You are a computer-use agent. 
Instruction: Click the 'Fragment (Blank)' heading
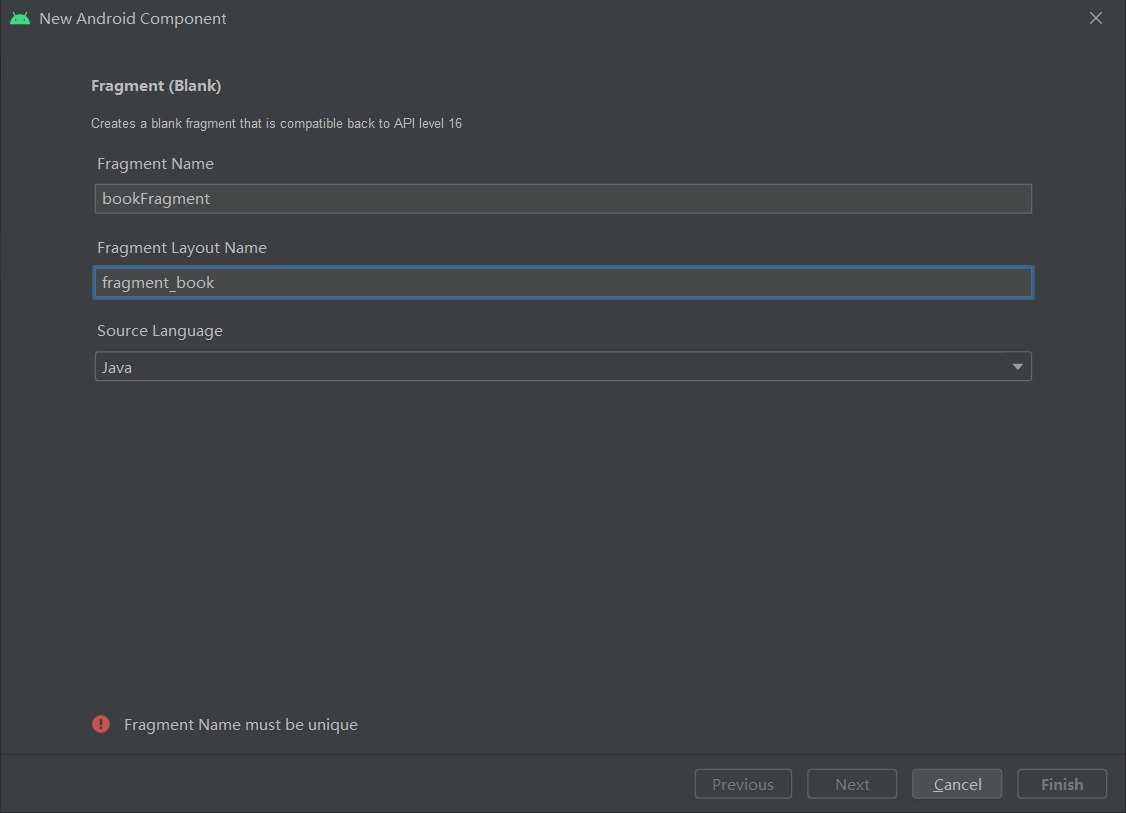coord(156,85)
